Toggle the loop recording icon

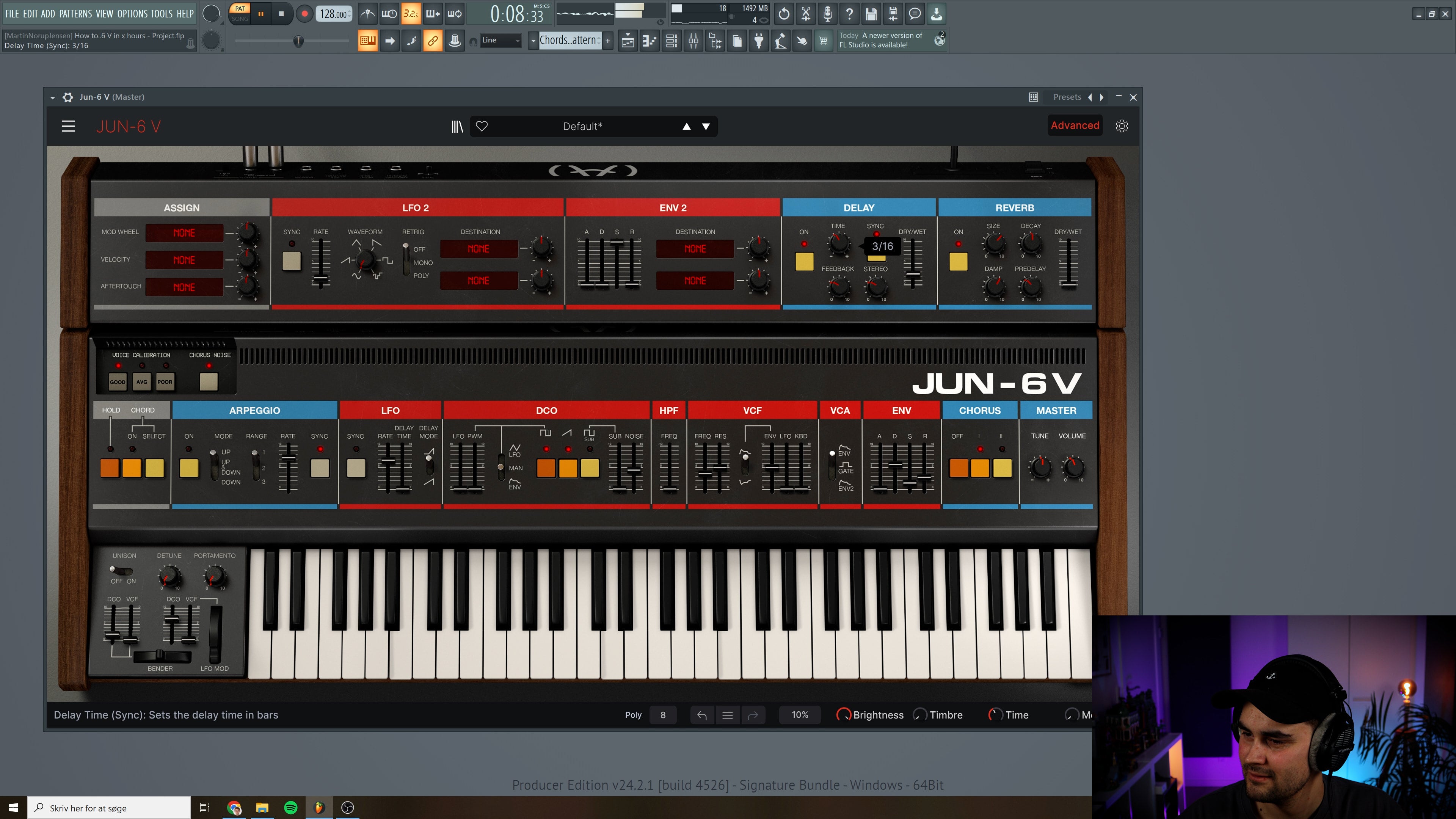pyautogui.click(x=455, y=14)
